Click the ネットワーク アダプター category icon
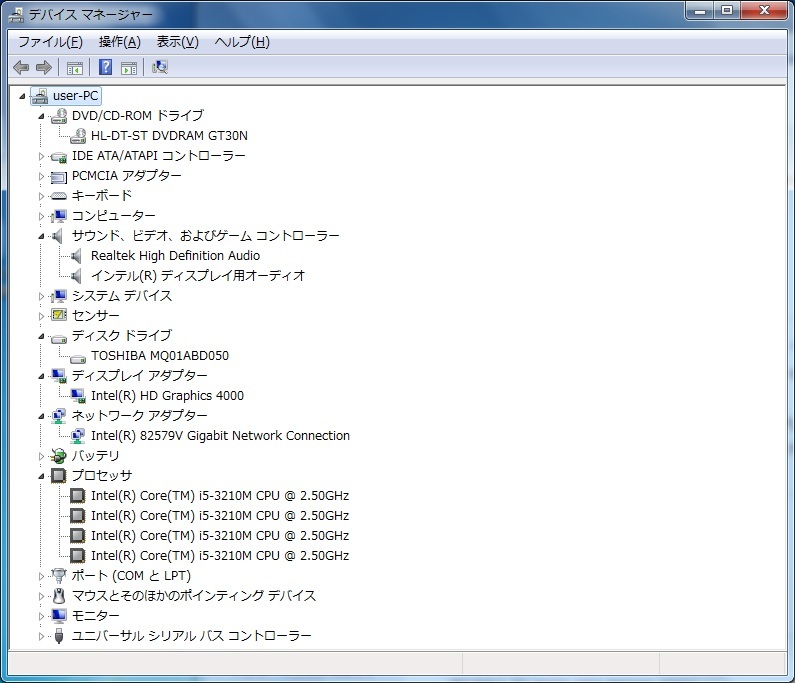The height and width of the screenshot is (683, 795). pos(59,416)
